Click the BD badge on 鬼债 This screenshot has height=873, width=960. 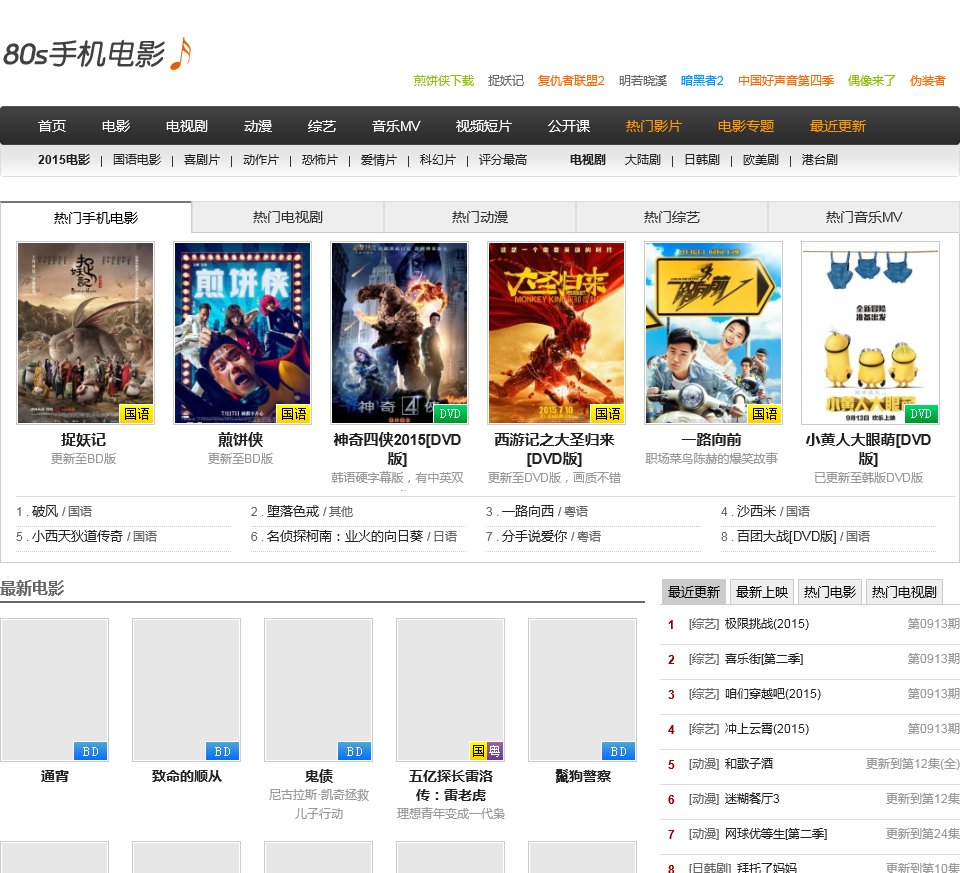coord(354,751)
